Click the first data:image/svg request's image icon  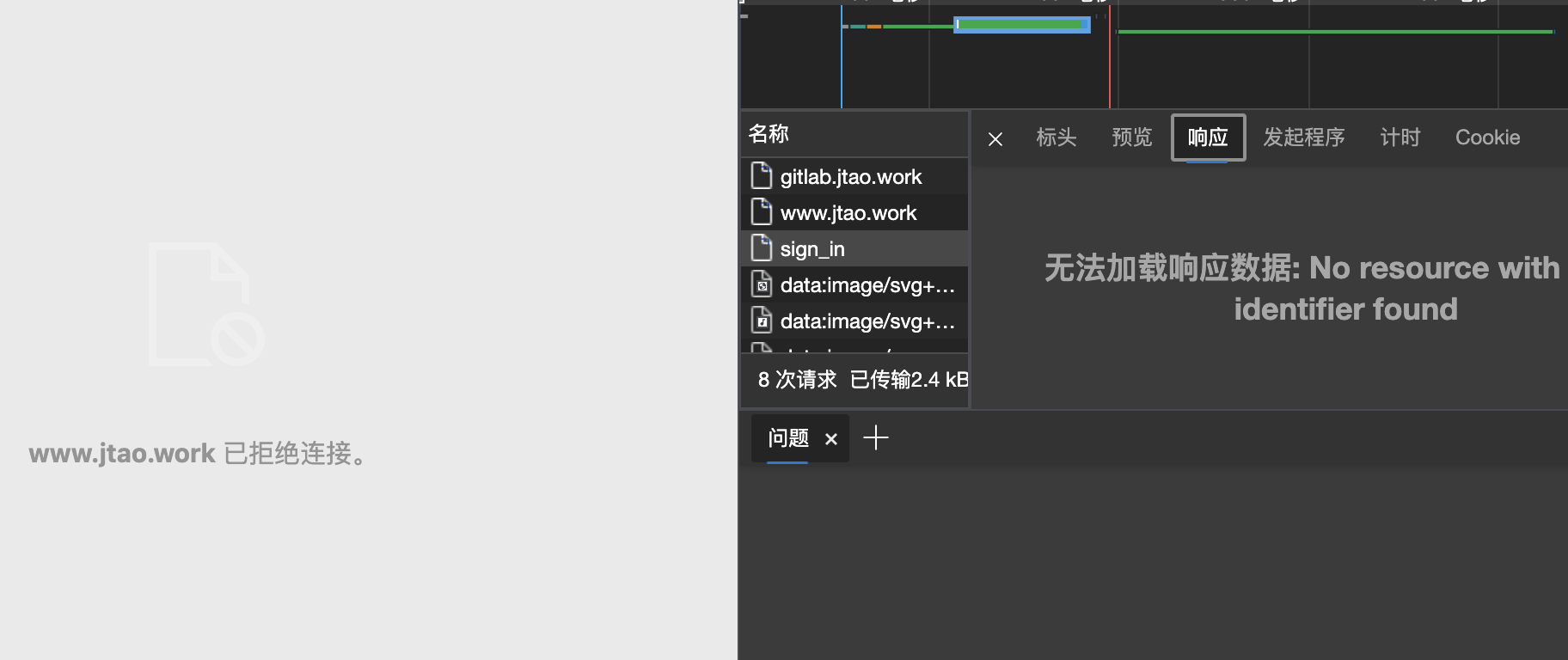tap(761, 284)
